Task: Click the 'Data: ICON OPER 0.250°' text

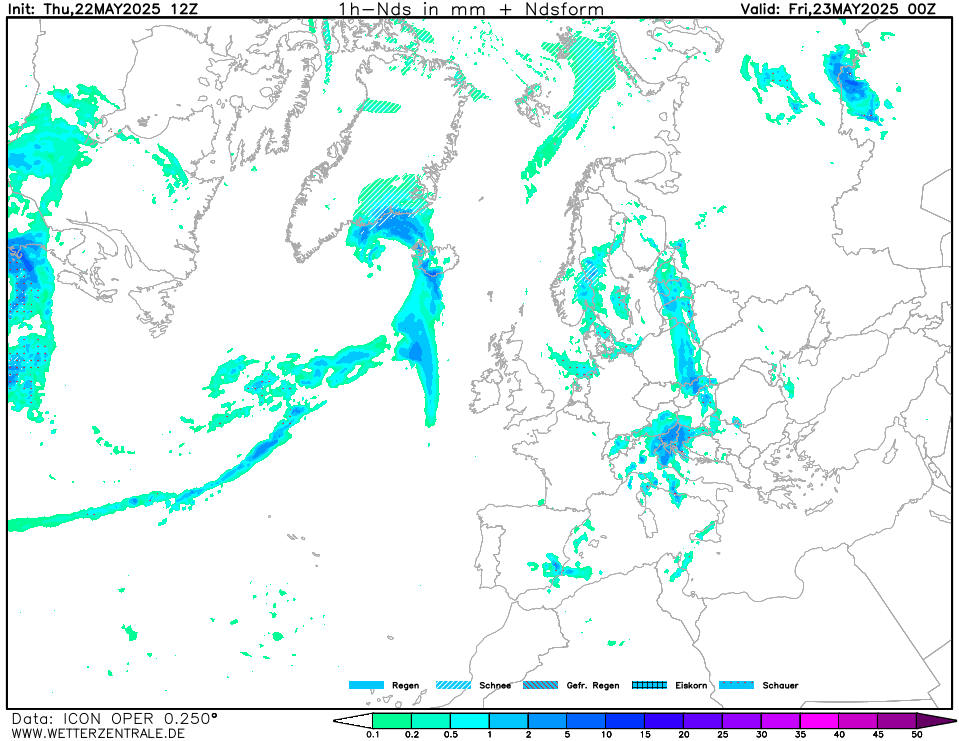Action: click(114, 718)
